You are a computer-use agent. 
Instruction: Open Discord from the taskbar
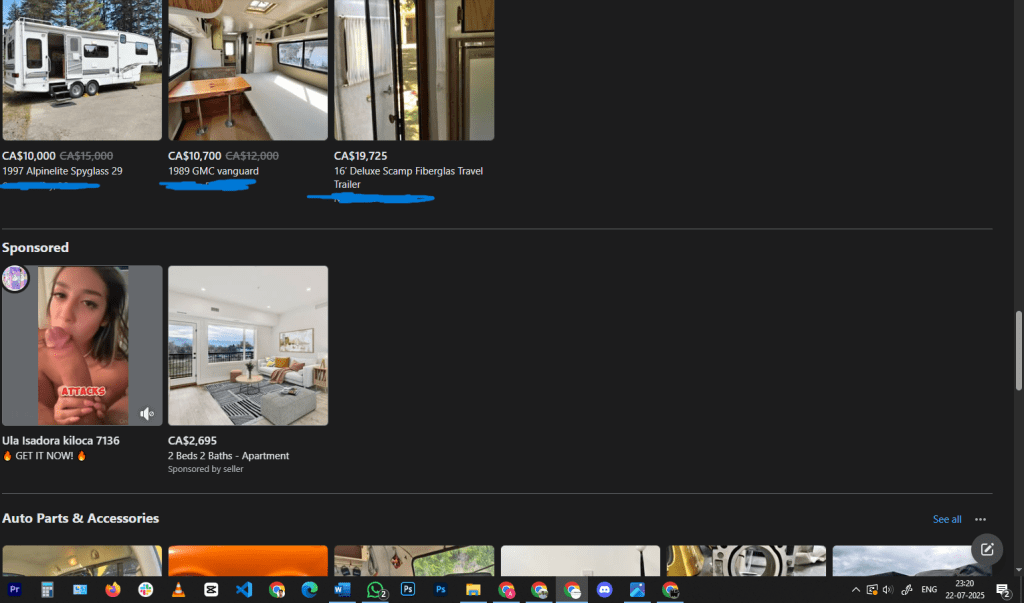tap(604, 590)
